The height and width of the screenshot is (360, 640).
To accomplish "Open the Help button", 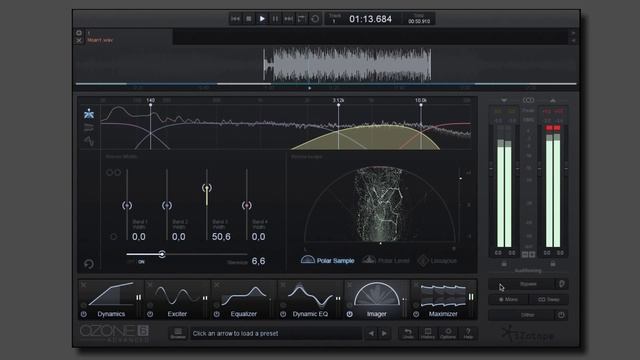I will 468,333.
